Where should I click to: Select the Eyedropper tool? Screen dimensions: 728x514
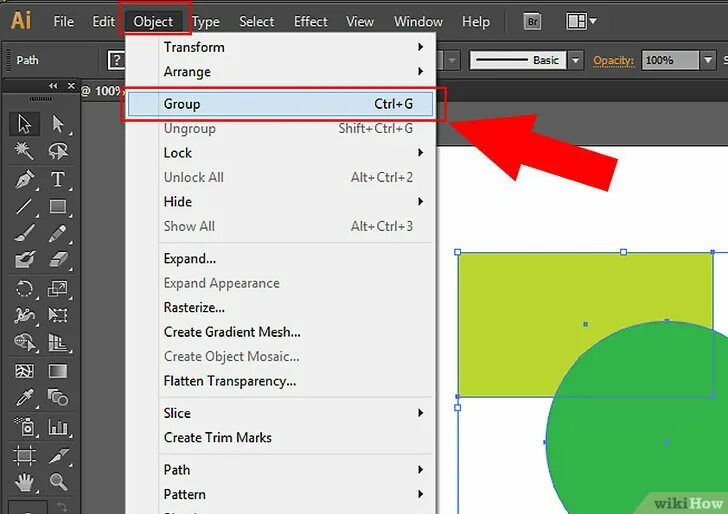24,398
